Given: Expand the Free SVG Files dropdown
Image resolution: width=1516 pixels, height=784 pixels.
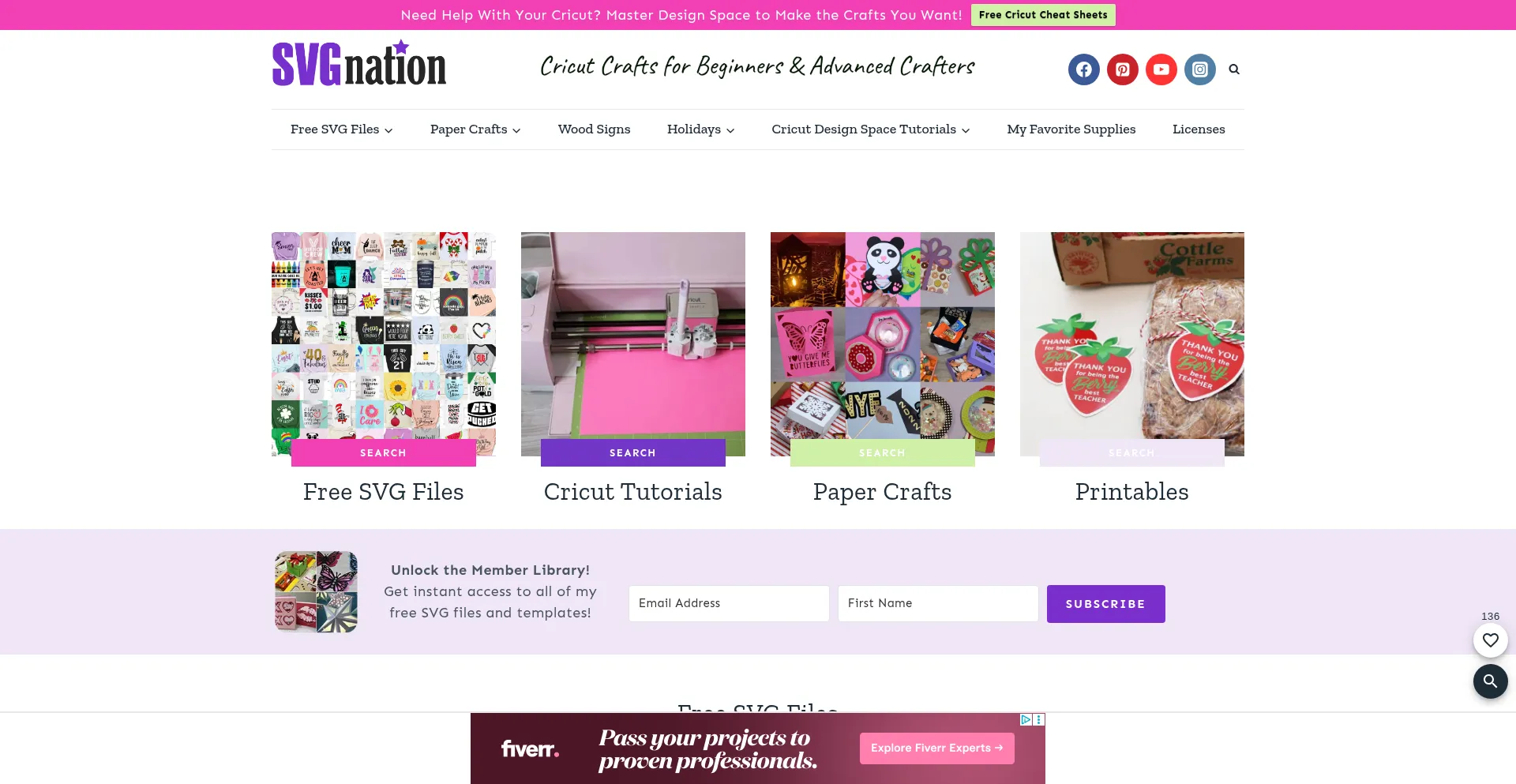Looking at the screenshot, I should (x=341, y=129).
